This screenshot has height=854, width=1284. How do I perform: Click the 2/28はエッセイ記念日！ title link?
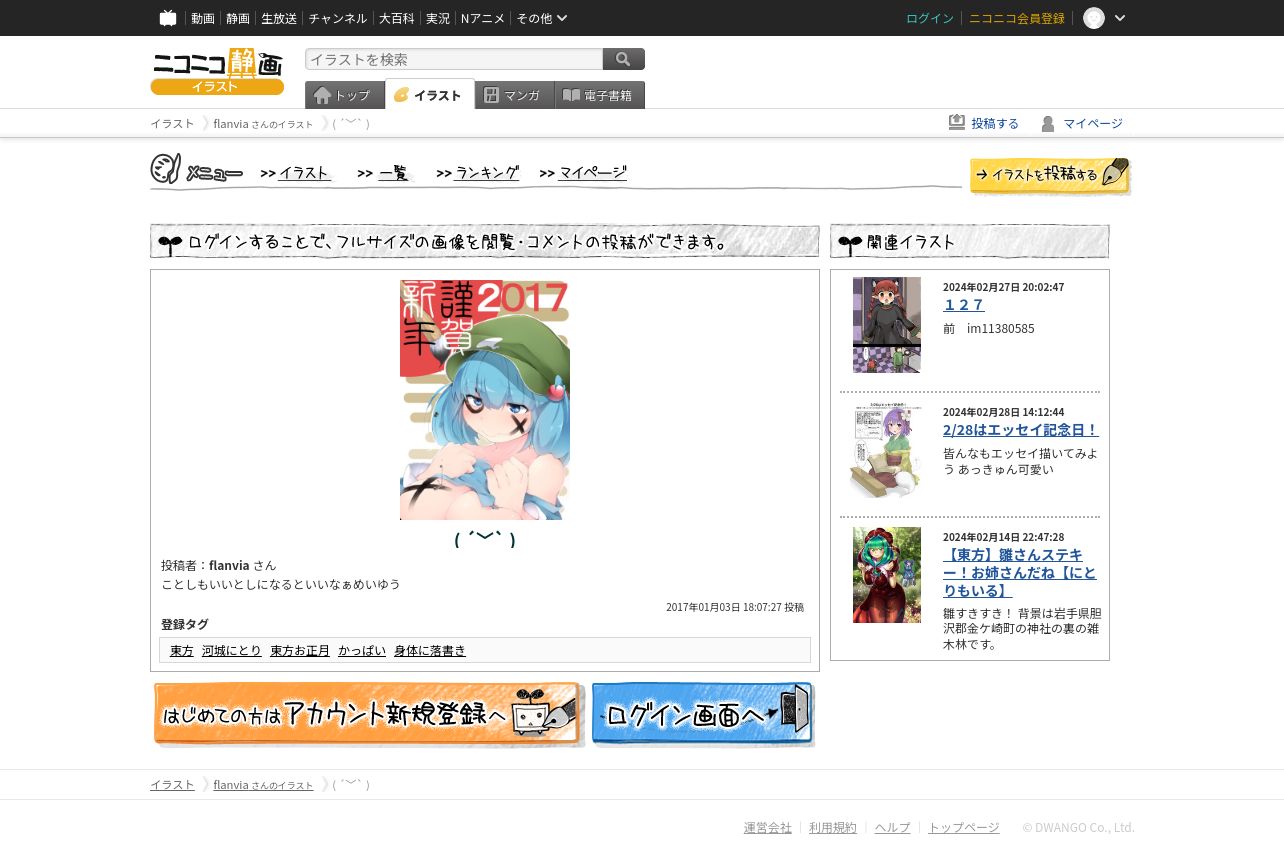pyautogui.click(x=1020, y=430)
